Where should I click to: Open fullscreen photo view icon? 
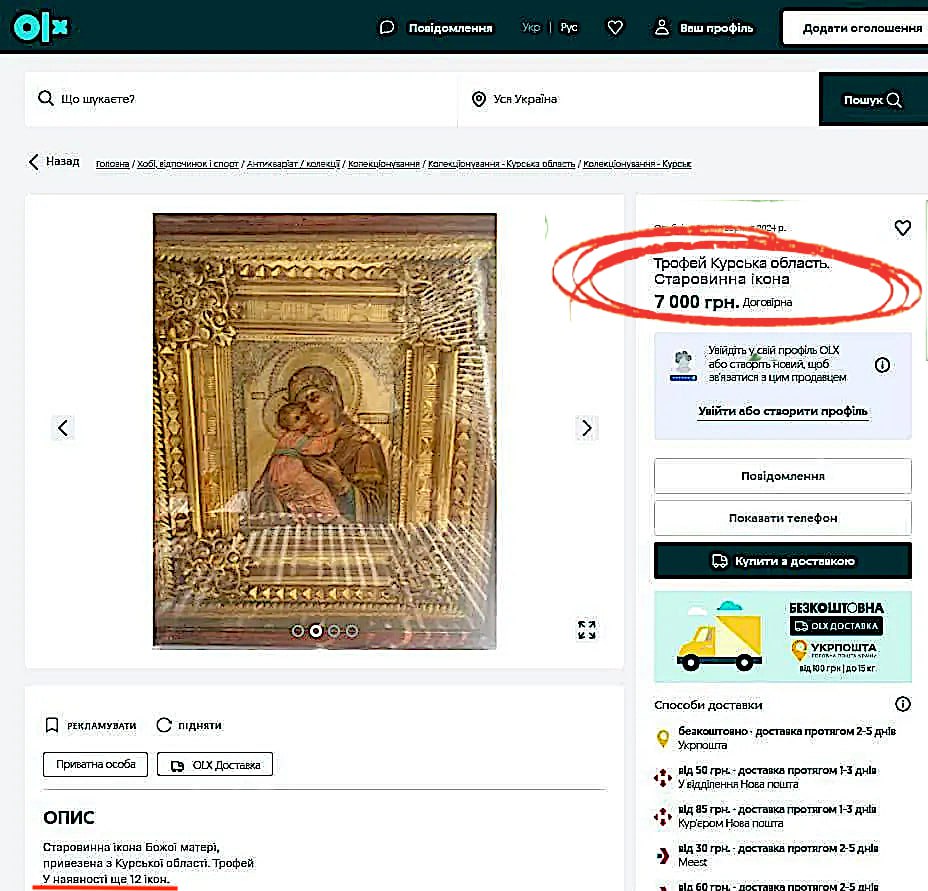[x=587, y=630]
